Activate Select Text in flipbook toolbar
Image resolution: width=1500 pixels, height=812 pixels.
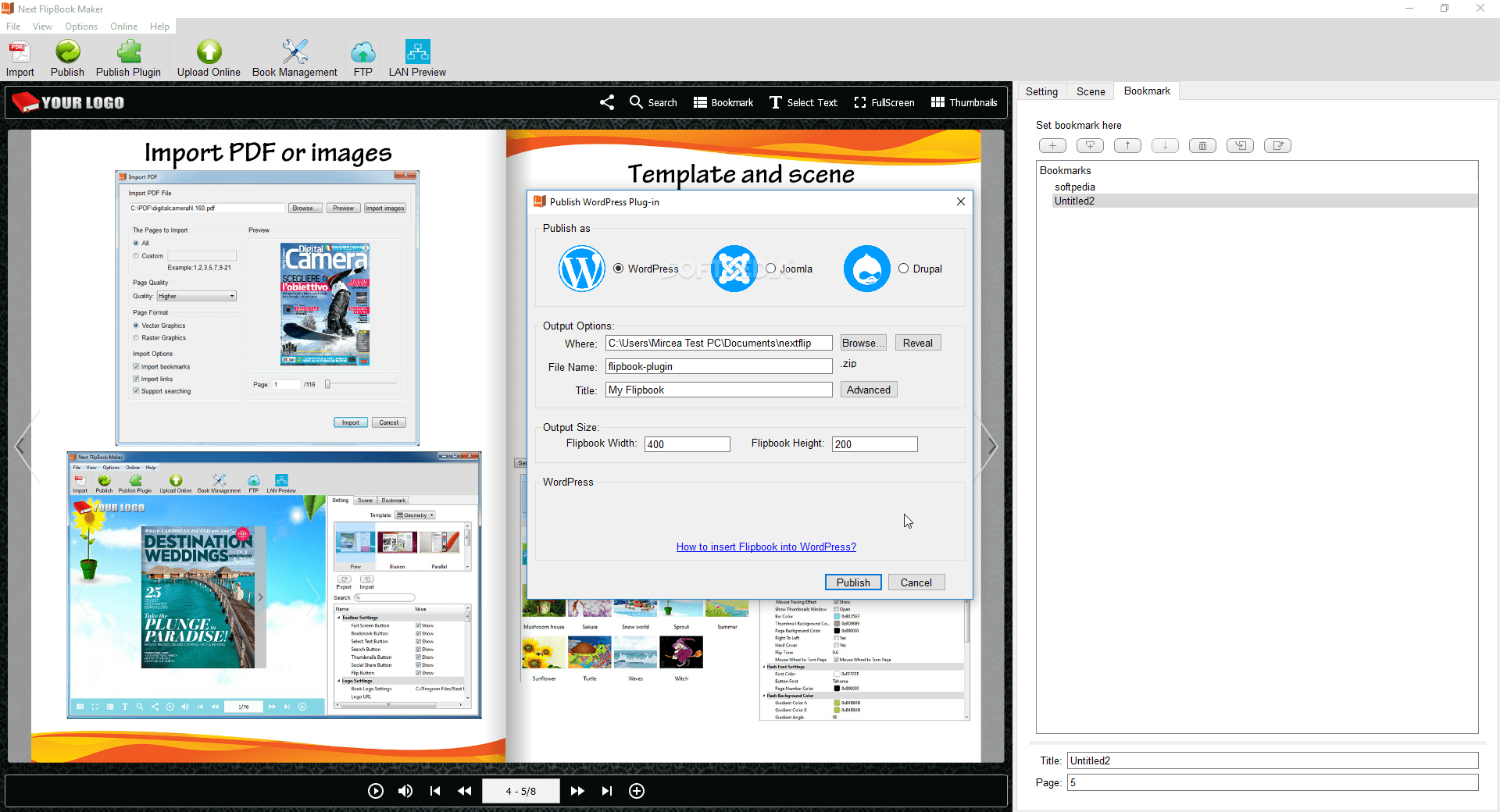[x=803, y=102]
